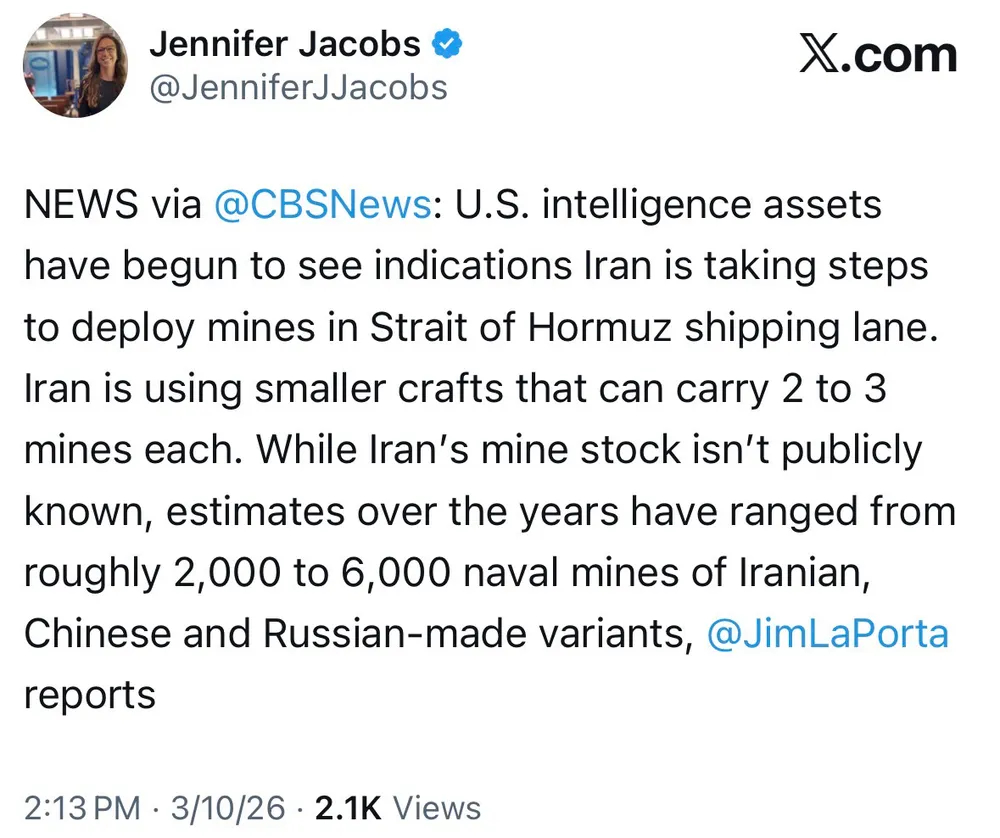The image size is (1000, 838).
Task: Open the Jennifer Jacobs display name
Action: 284,44
